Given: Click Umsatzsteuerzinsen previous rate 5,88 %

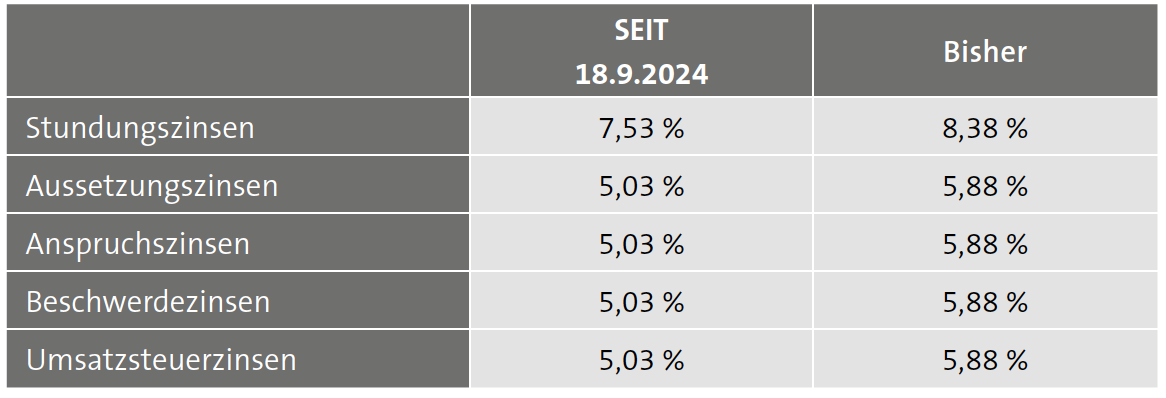Looking at the screenshot, I should click(x=985, y=359).
